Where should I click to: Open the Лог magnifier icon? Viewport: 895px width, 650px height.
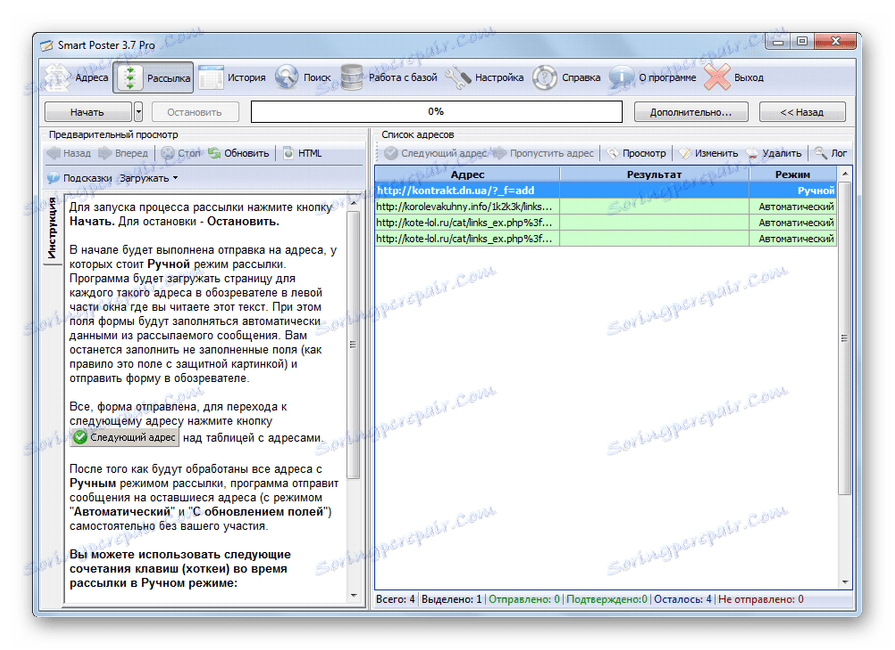pos(821,153)
